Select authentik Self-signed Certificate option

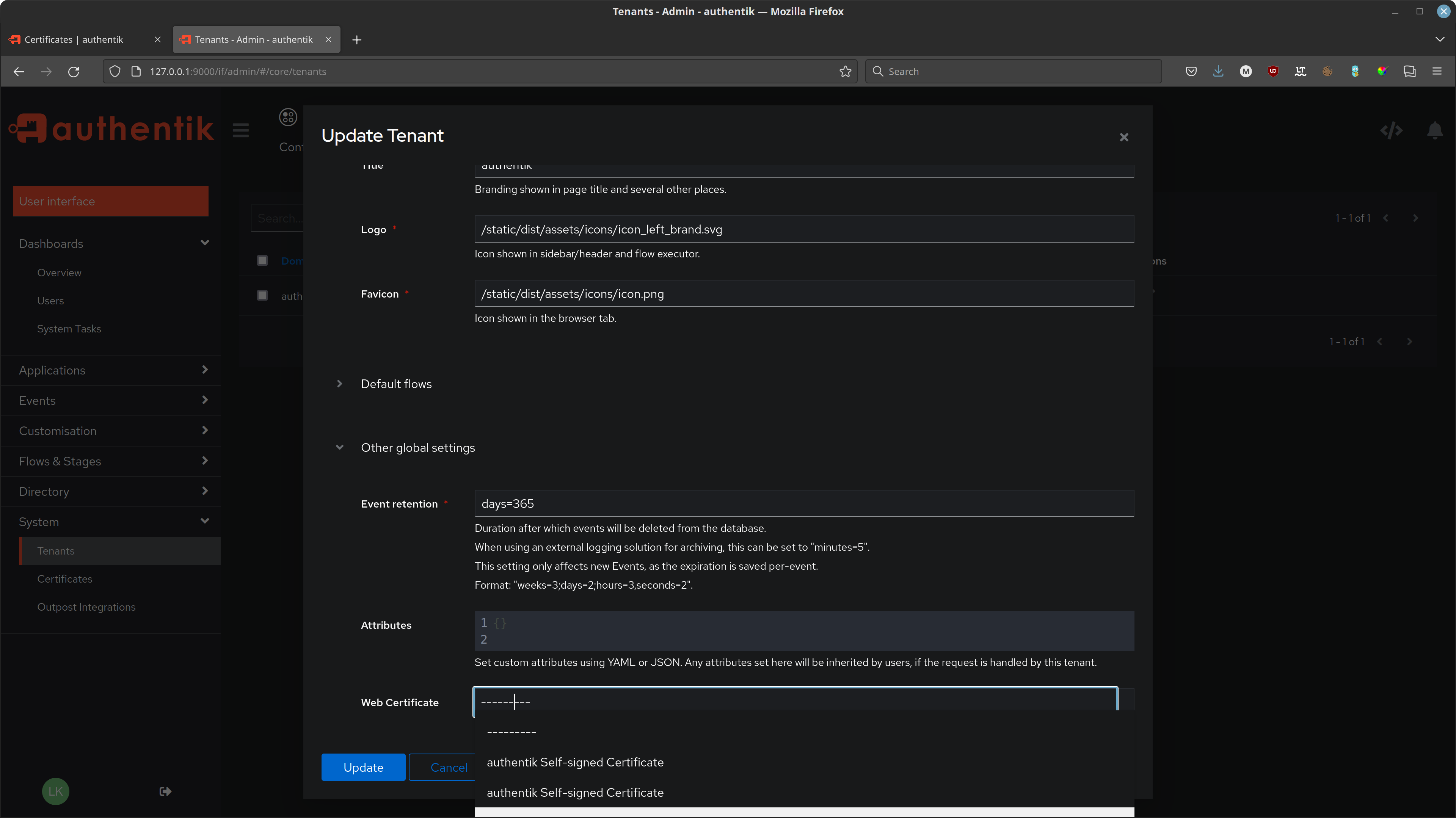[x=575, y=762]
